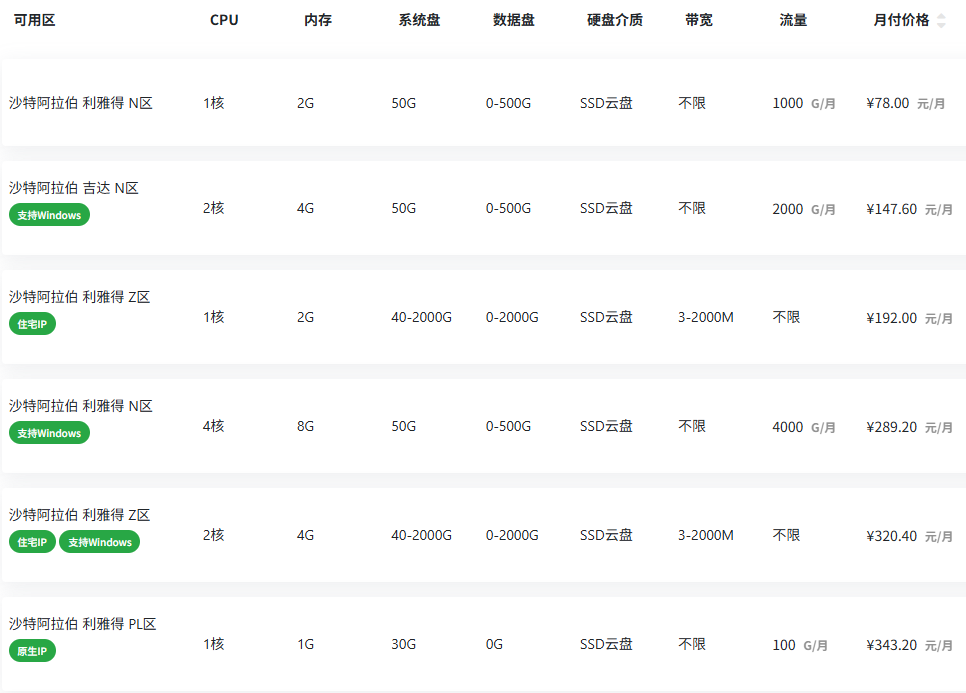966x693 pixels.
Task: Open the 沙特阿拉伯 利雅得 PL区 plan name
Action: [83, 624]
